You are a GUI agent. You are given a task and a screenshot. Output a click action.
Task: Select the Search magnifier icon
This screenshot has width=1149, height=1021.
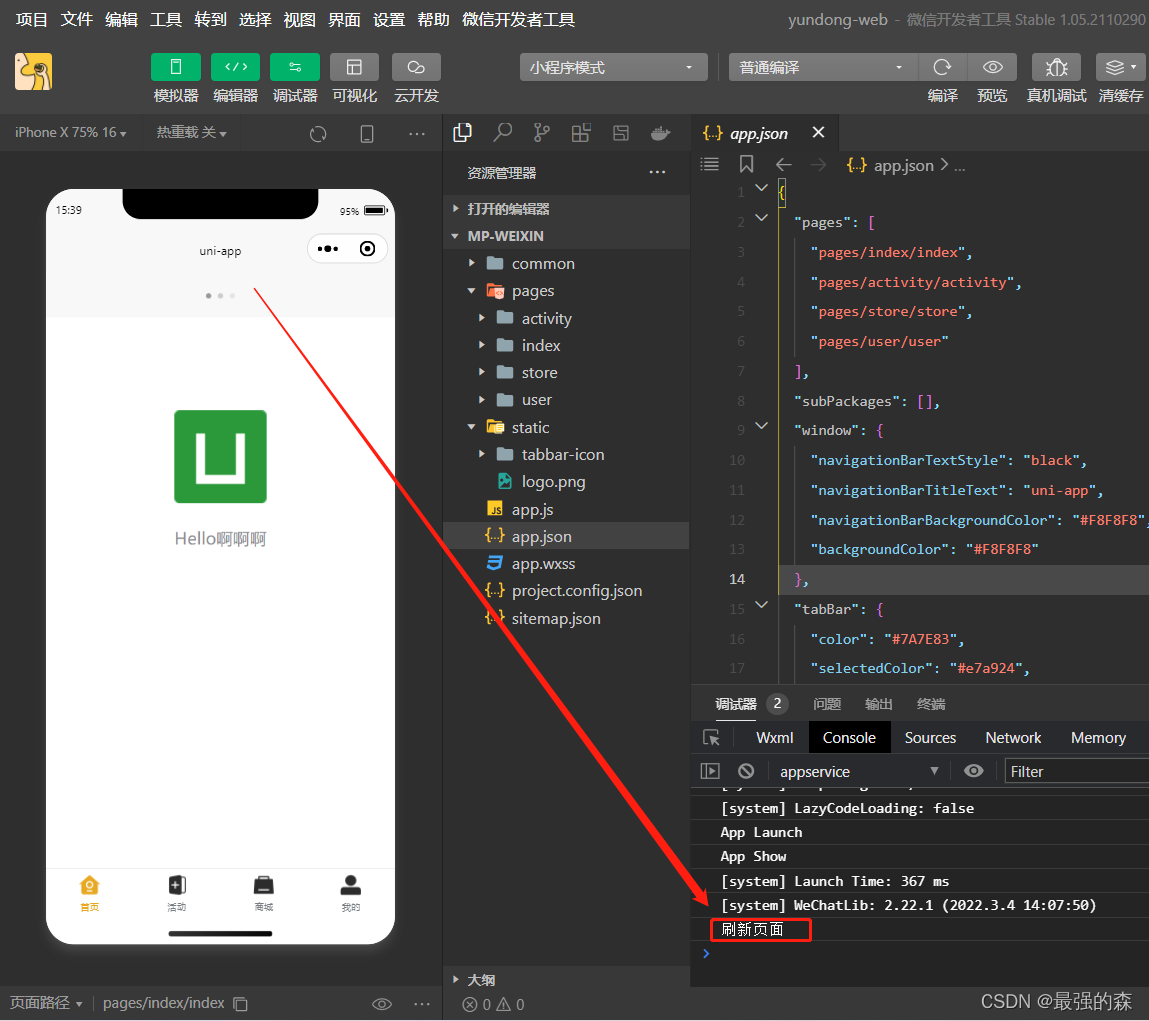(502, 133)
